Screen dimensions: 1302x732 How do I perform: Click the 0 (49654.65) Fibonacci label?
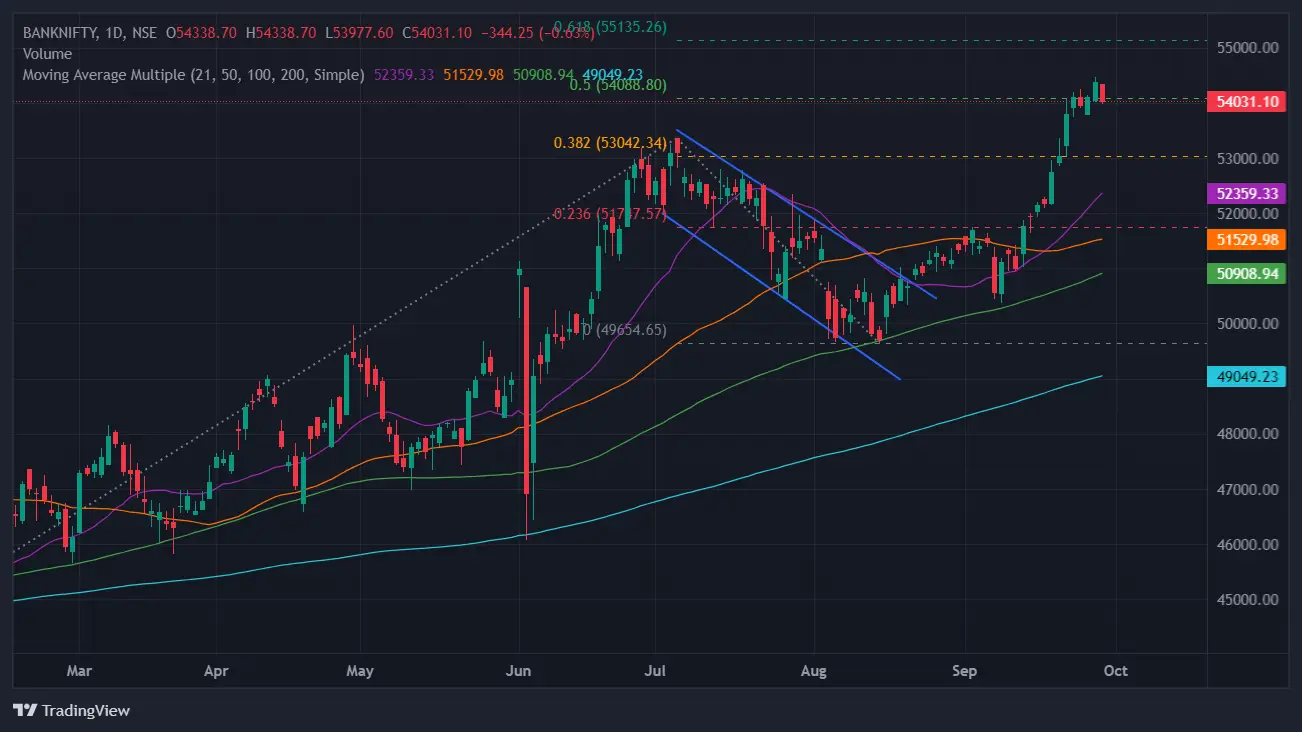[x=624, y=330]
